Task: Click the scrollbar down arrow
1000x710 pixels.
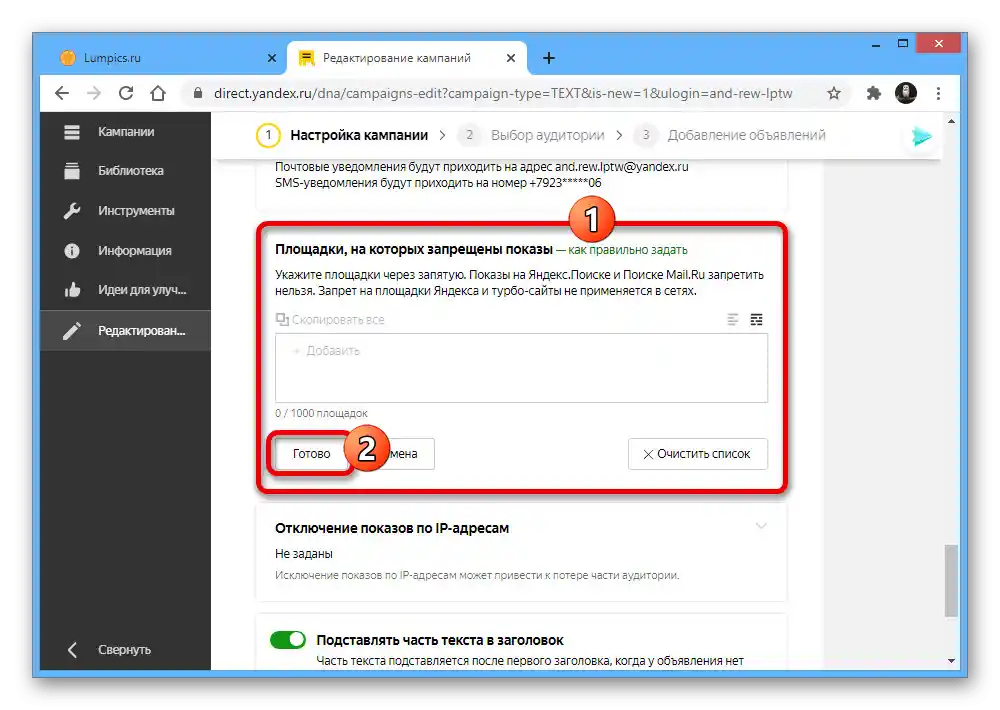Action: click(x=951, y=661)
